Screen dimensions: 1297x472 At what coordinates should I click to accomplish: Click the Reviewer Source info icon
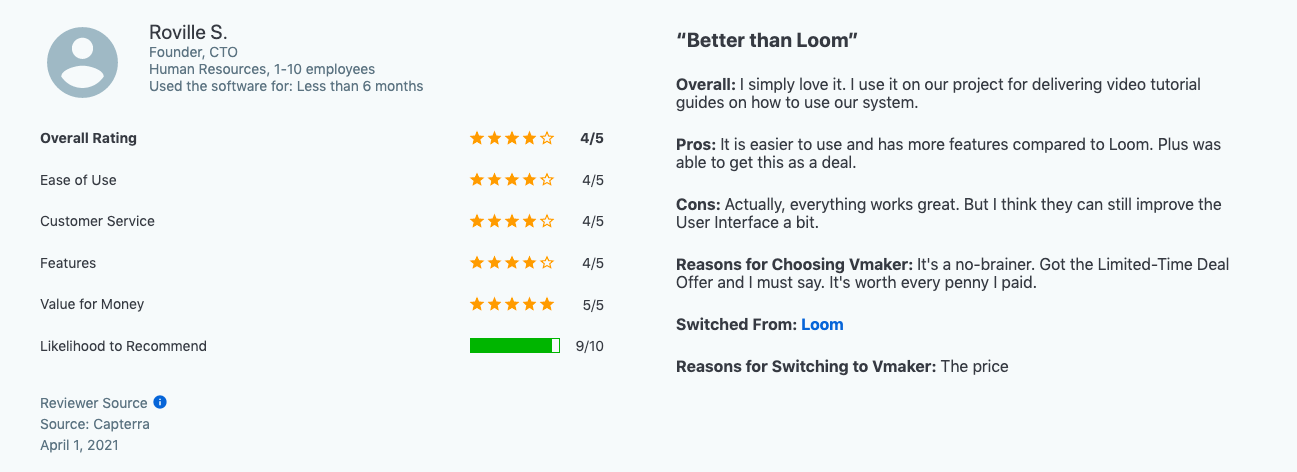(160, 402)
